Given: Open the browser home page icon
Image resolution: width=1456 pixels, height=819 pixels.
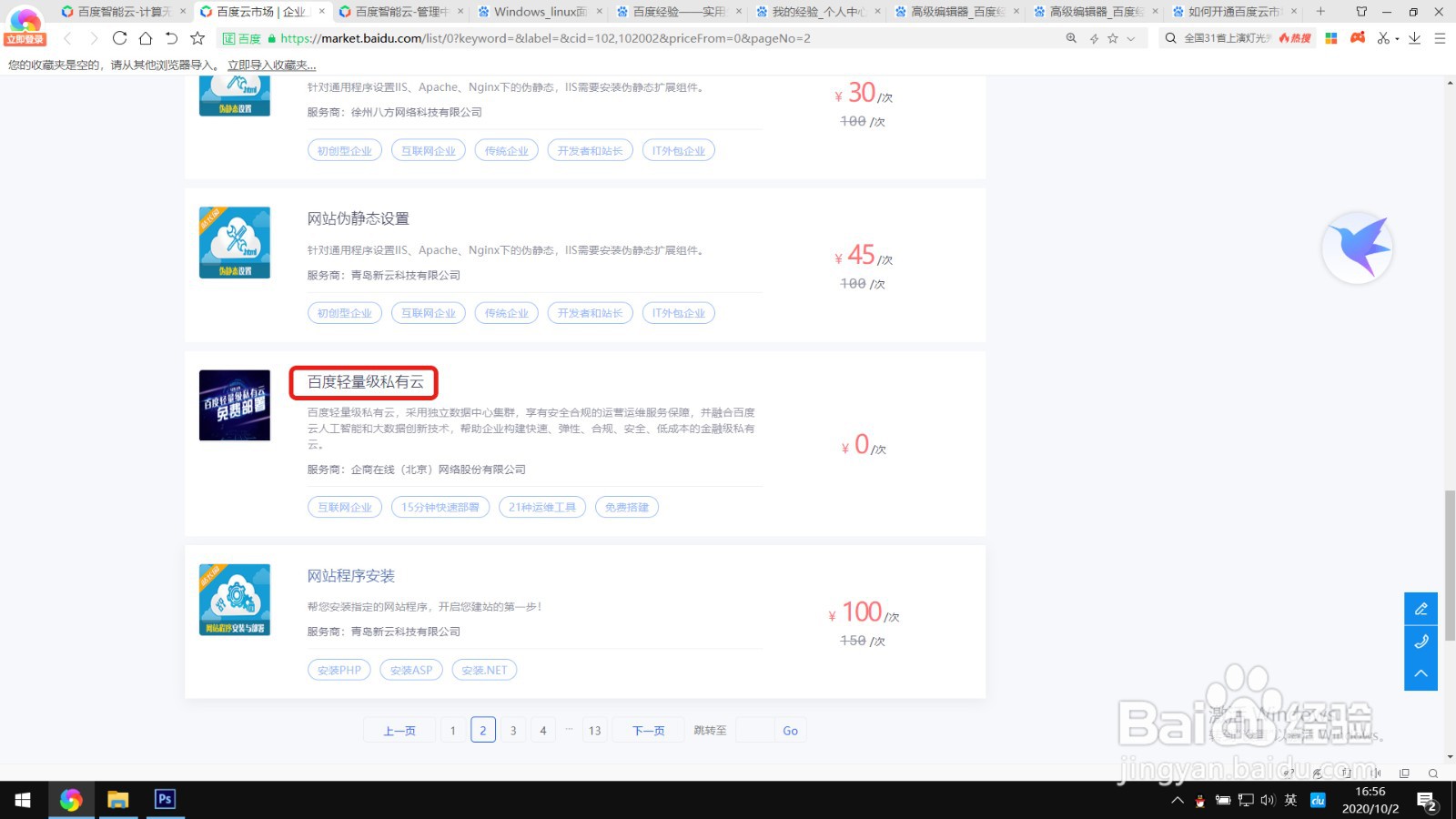Looking at the screenshot, I should (x=146, y=38).
